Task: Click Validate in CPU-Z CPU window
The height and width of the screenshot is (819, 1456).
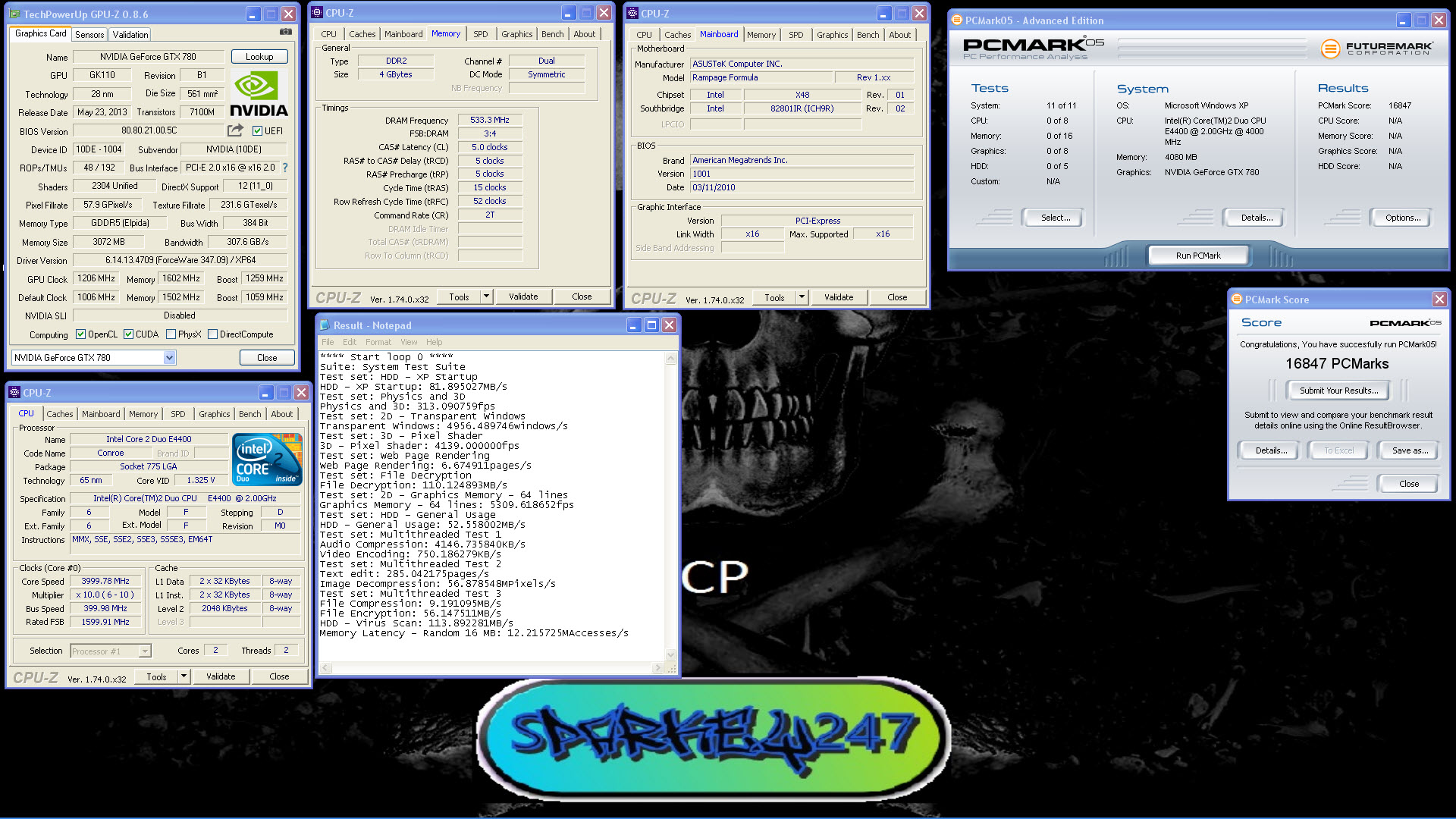Action: (x=221, y=676)
